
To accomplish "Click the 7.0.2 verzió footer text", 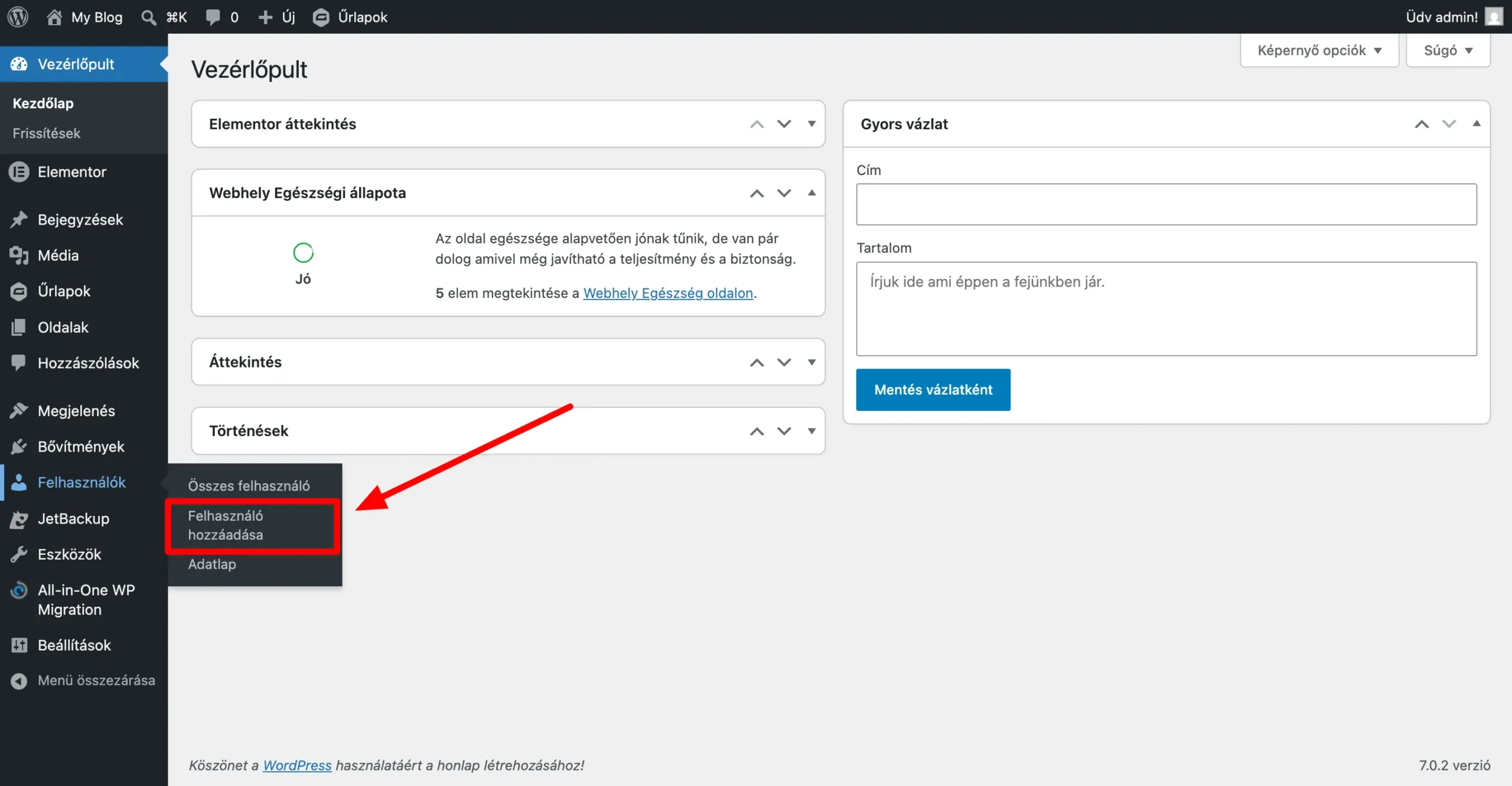I will coord(1455,766).
